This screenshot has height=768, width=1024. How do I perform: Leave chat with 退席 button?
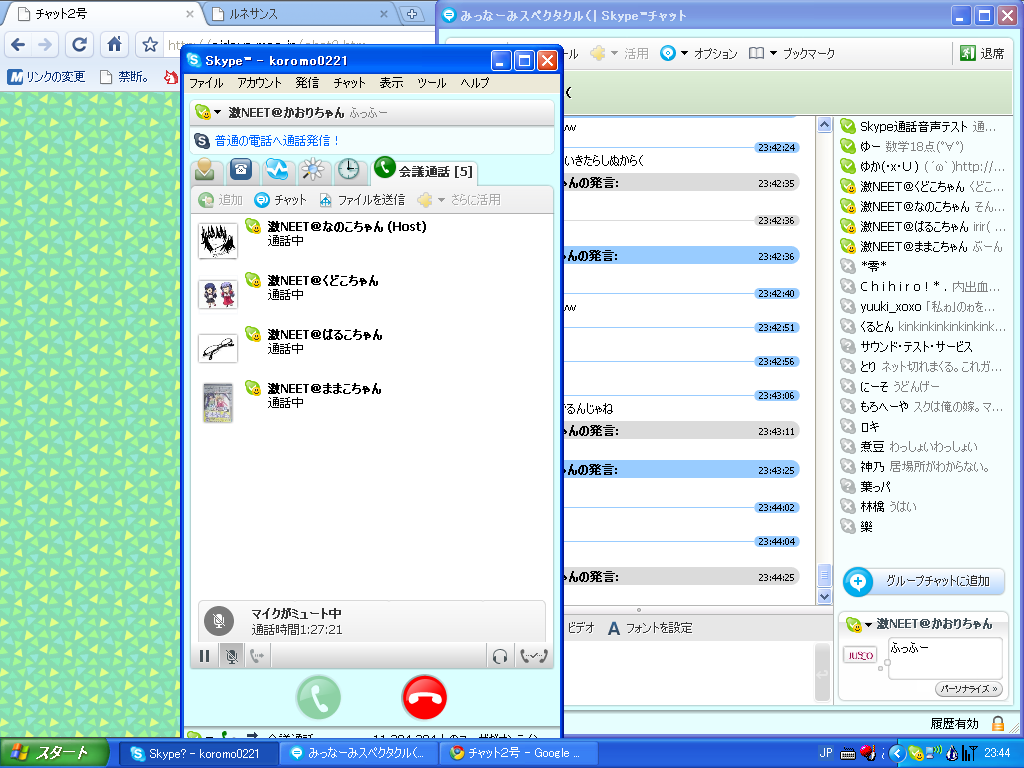tap(982, 54)
